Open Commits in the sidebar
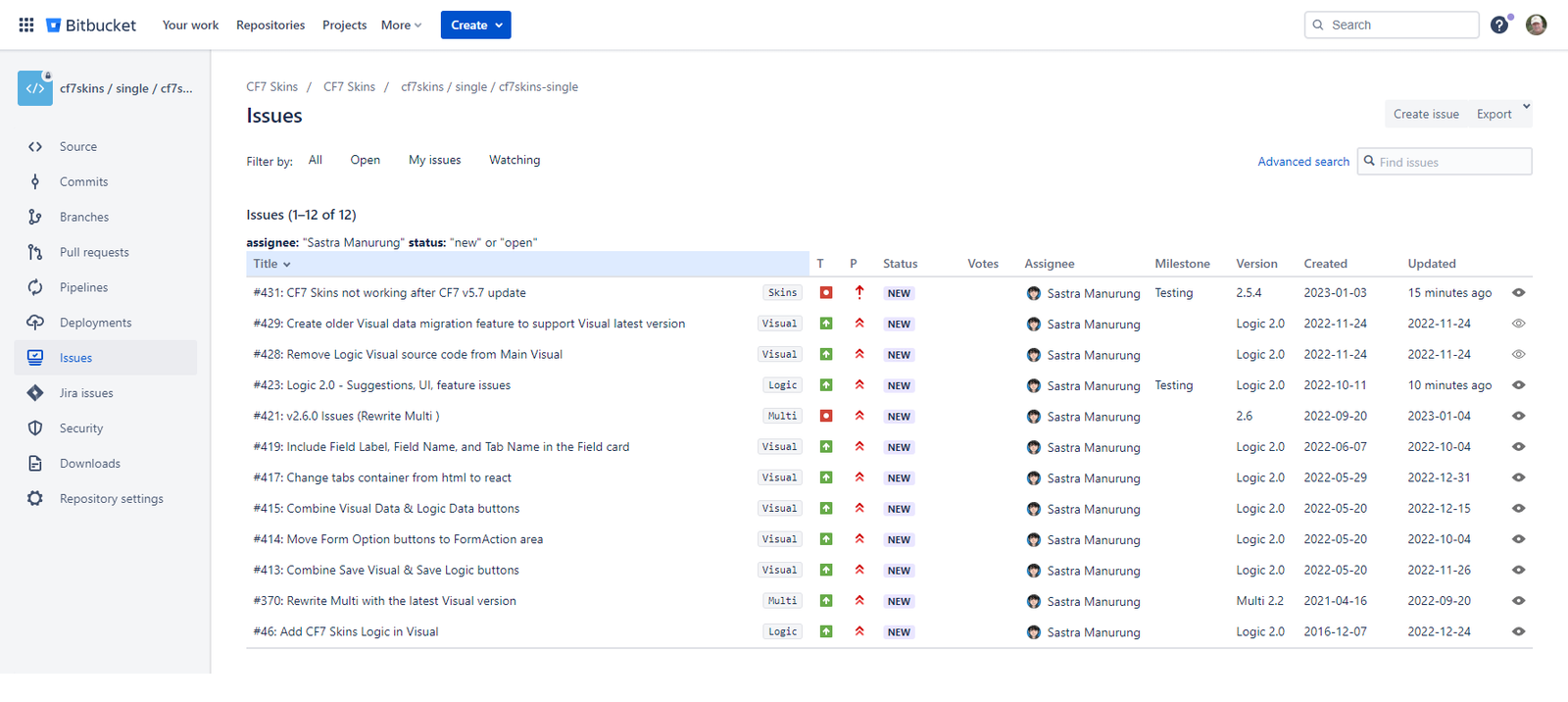The width and height of the screenshot is (1568, 702). click(x=83, y=182)
